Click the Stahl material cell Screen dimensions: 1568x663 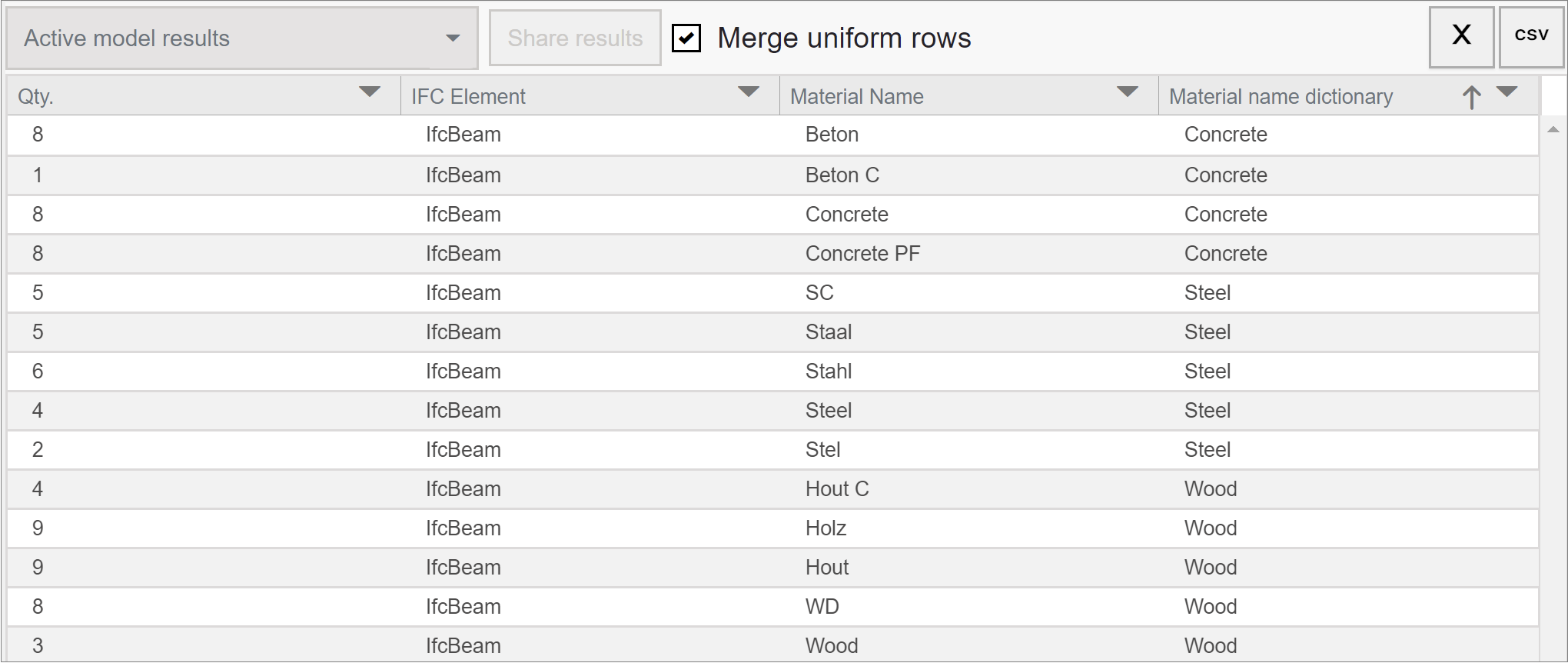pos(828,371)
